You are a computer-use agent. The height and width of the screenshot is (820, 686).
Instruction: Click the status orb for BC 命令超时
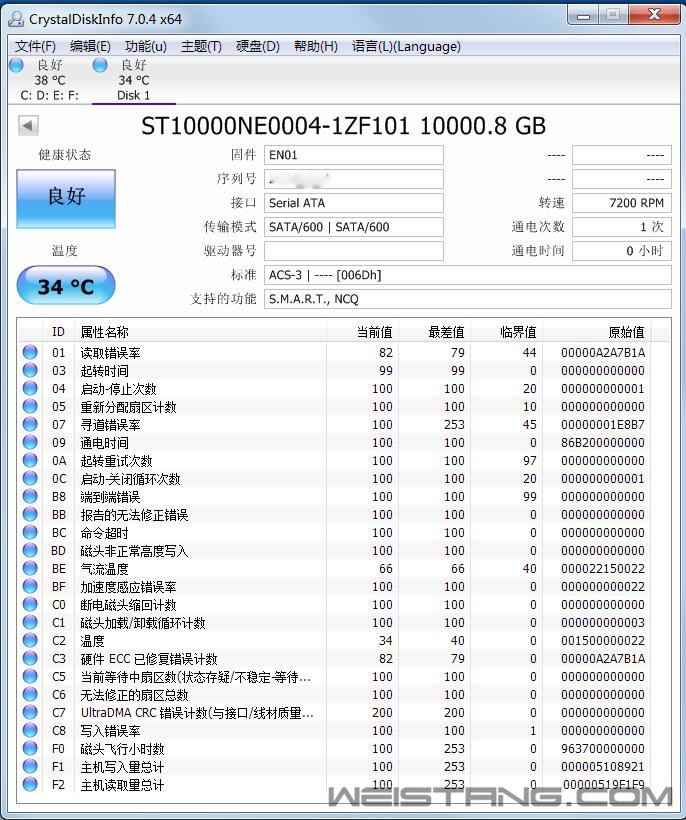click(x=30, y=532)
